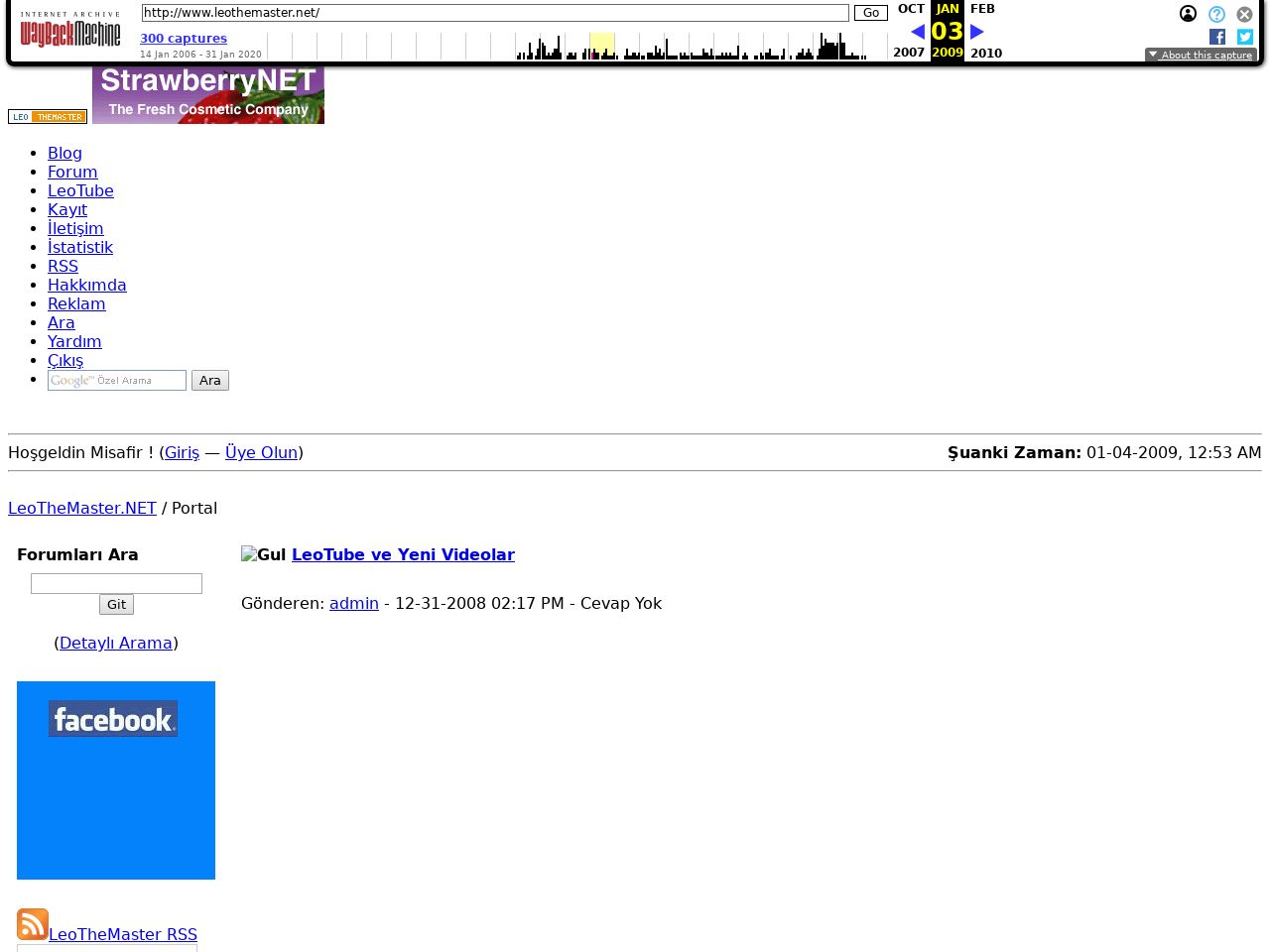This screenshot has width=1270, height=952.
Task: Go to next capture arrow
Action: [977, 32]
